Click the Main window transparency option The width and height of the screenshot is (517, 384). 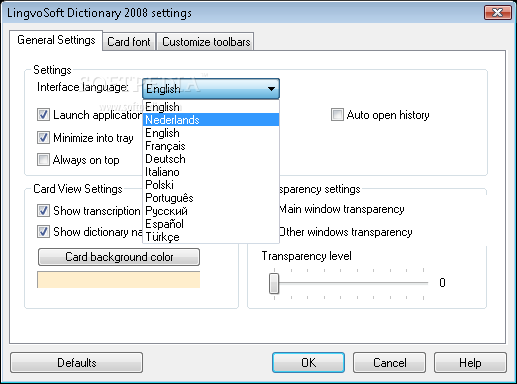pyautogui.click(x=341, y=209)
